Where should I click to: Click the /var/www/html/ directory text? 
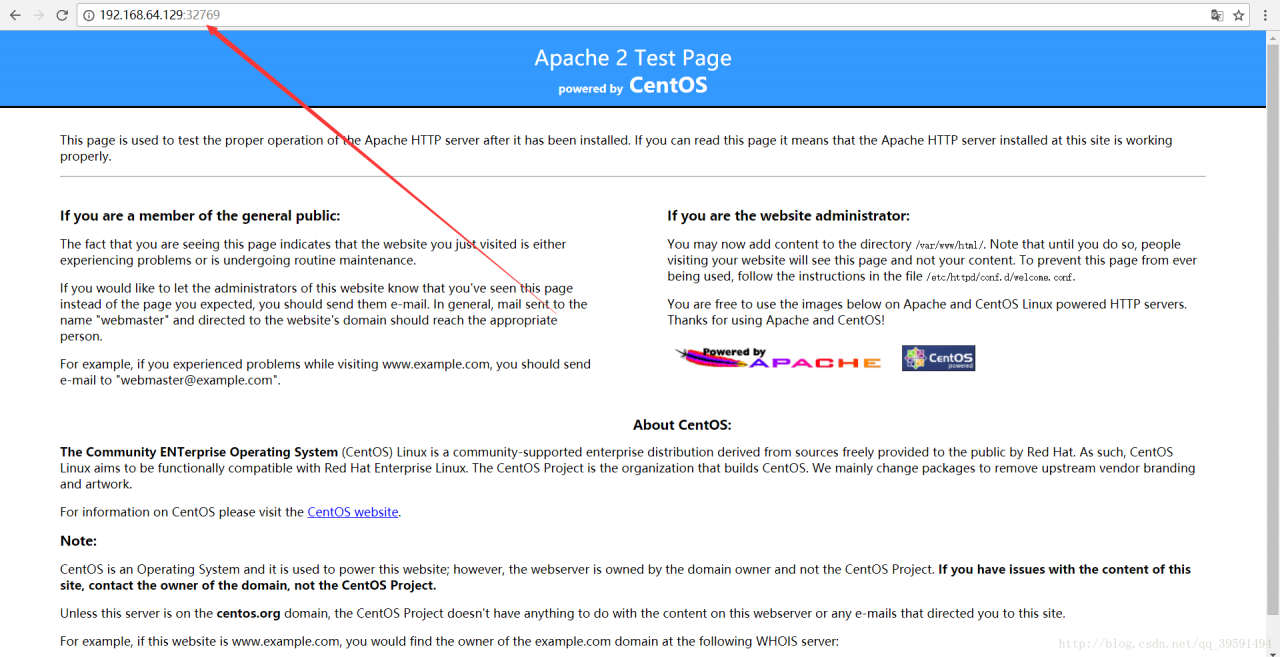pos(950,245)
